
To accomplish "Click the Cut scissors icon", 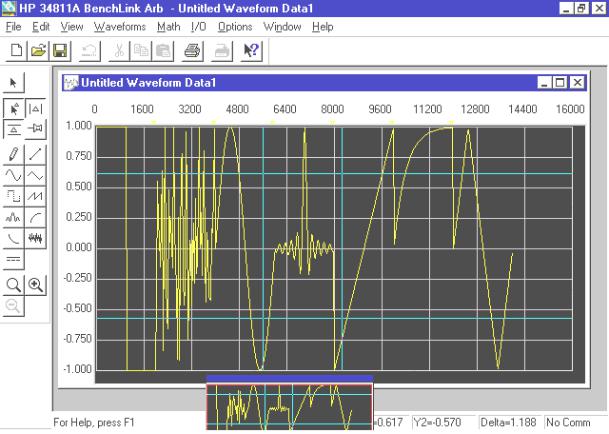I will (119, 51).
